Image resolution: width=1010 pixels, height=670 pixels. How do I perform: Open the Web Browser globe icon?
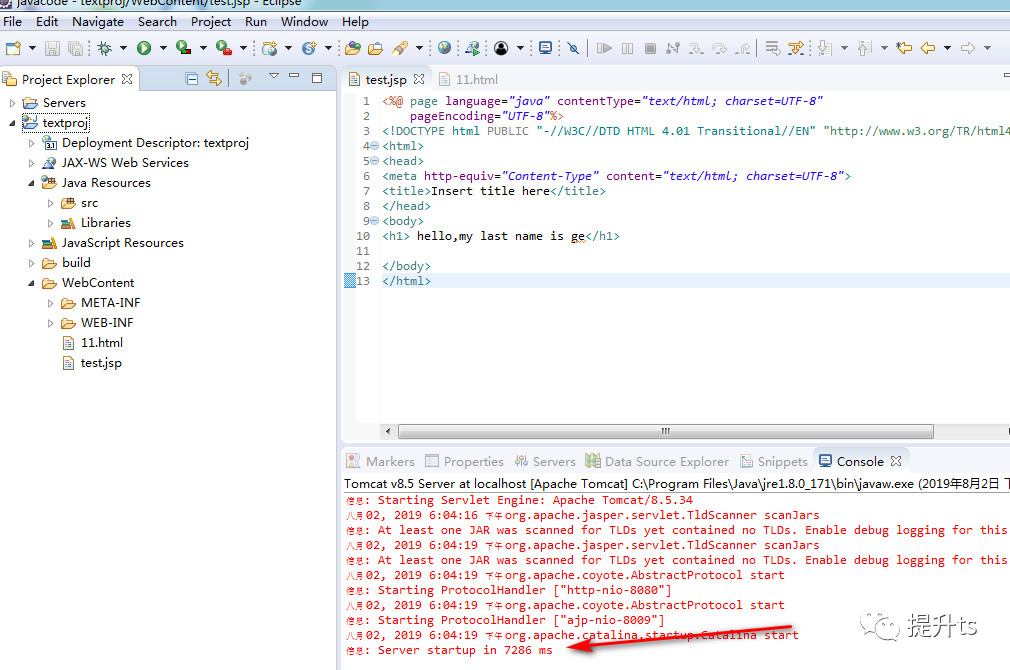click(x=444, y=48)
